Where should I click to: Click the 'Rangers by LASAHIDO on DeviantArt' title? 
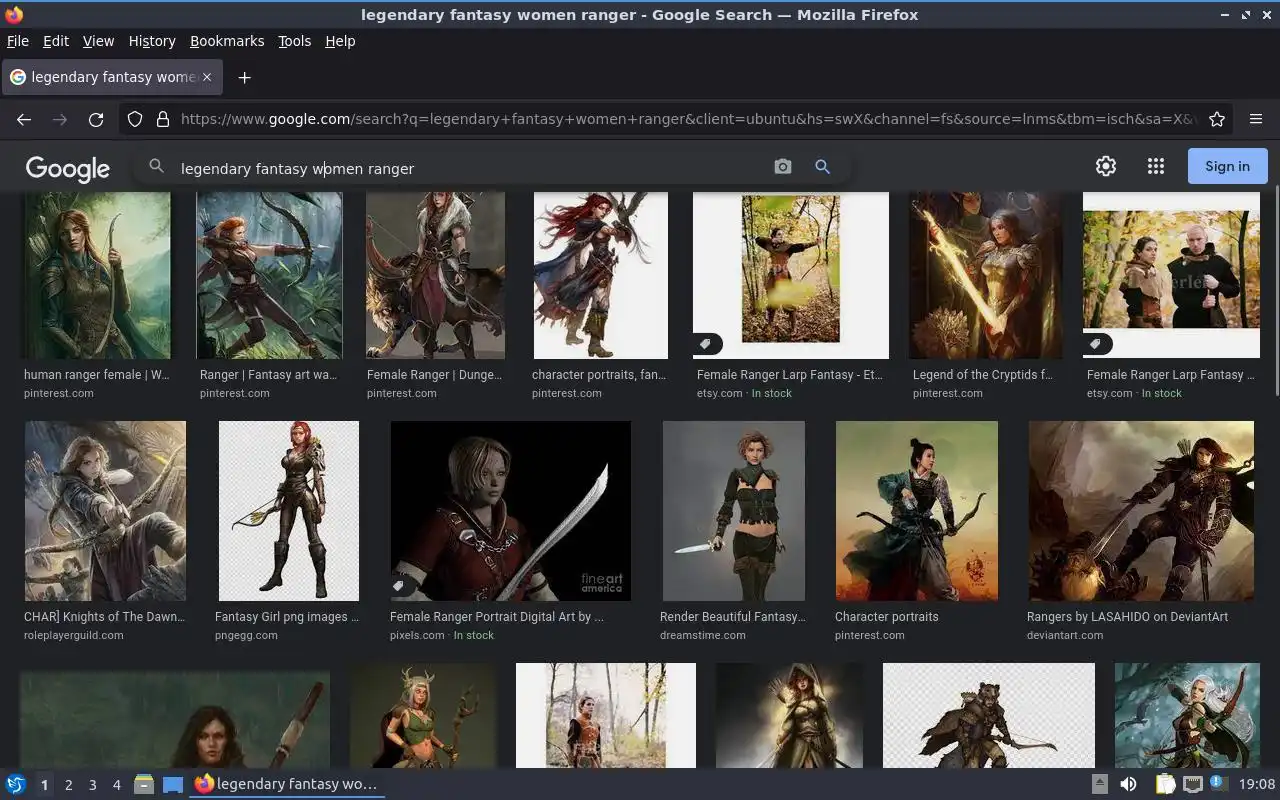point(1127,617)
